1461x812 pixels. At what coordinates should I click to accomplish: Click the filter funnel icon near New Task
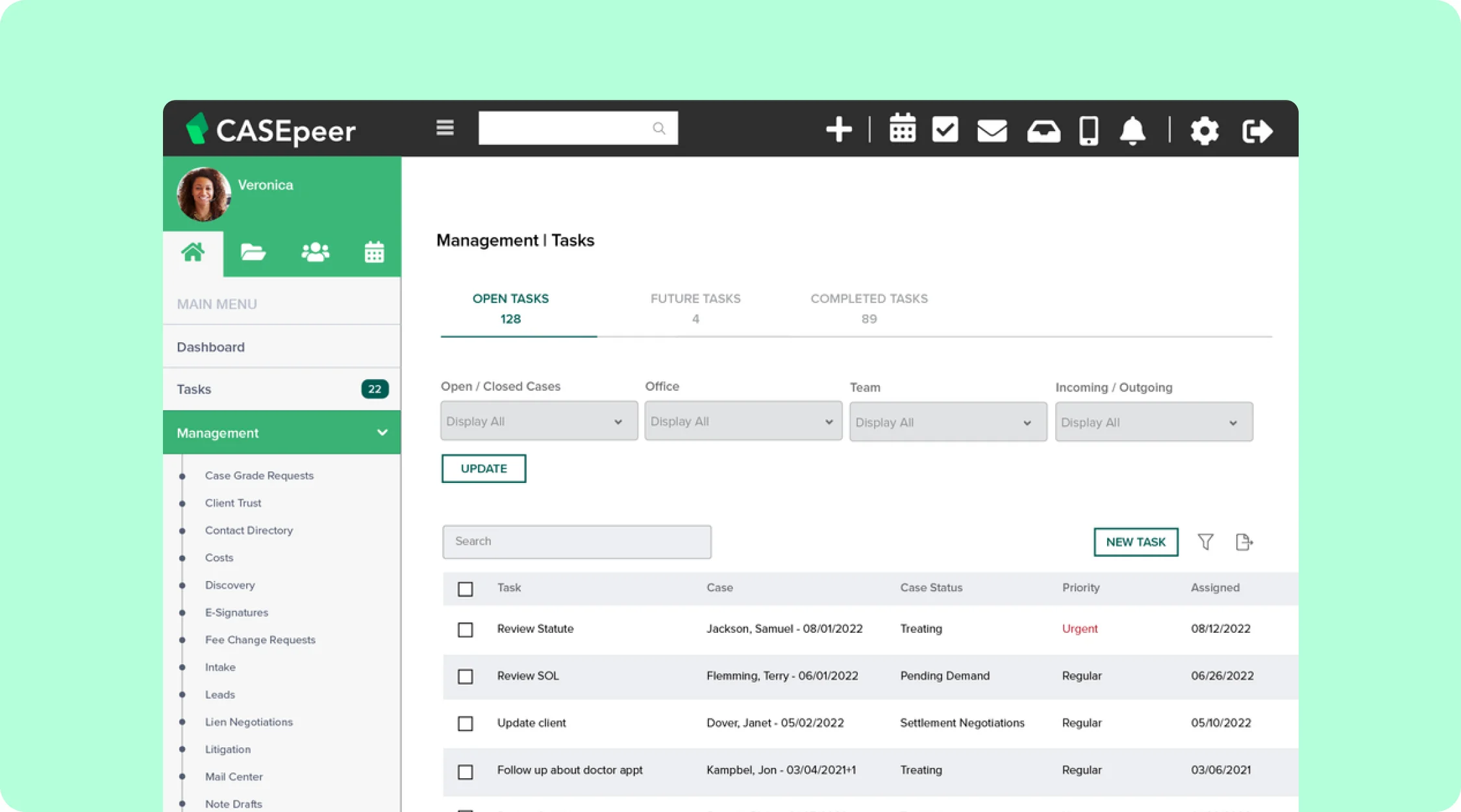point(1205,541)
